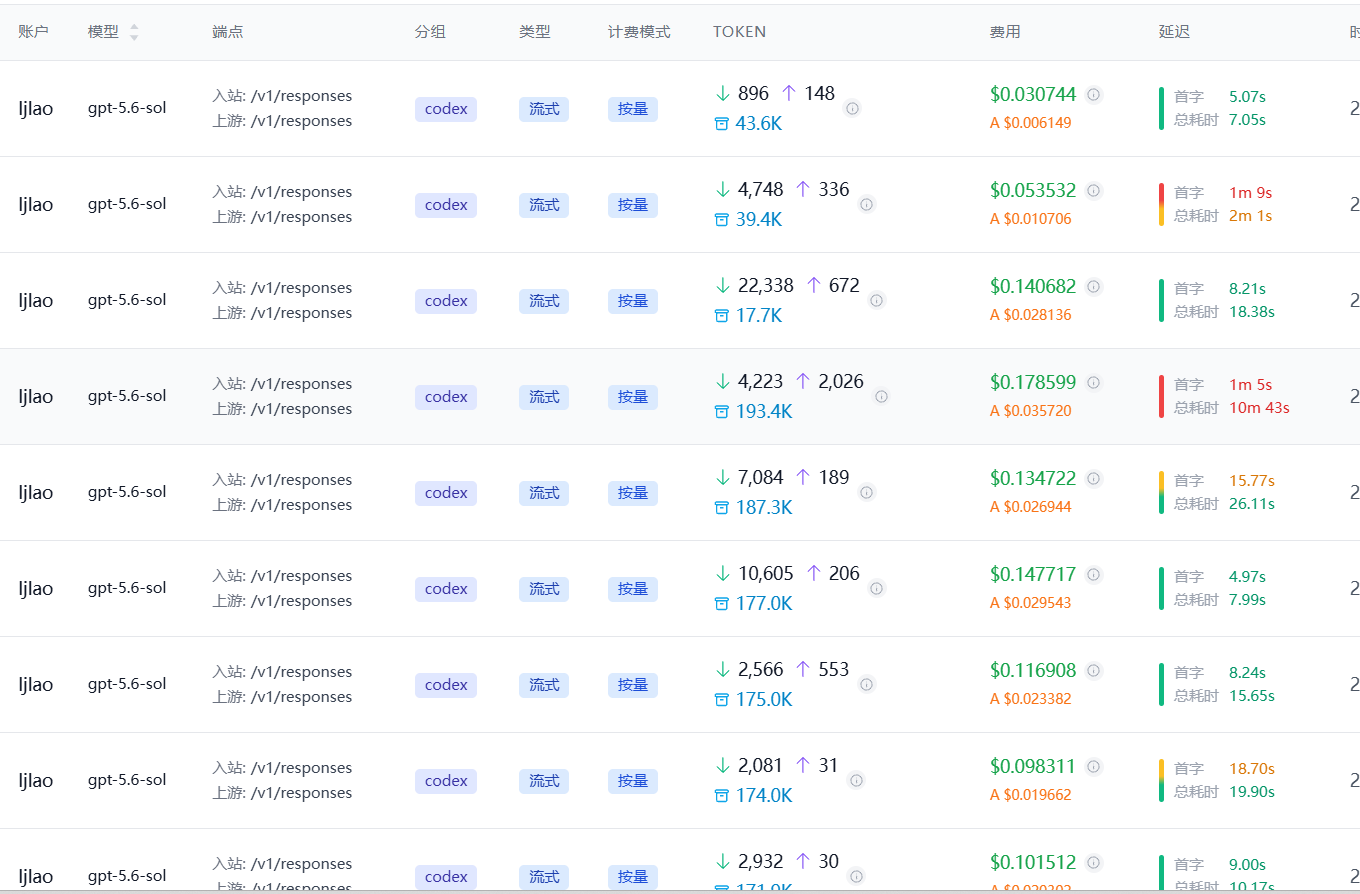Click the 端点 column header
1360x894 pixels.
(228, 32)
